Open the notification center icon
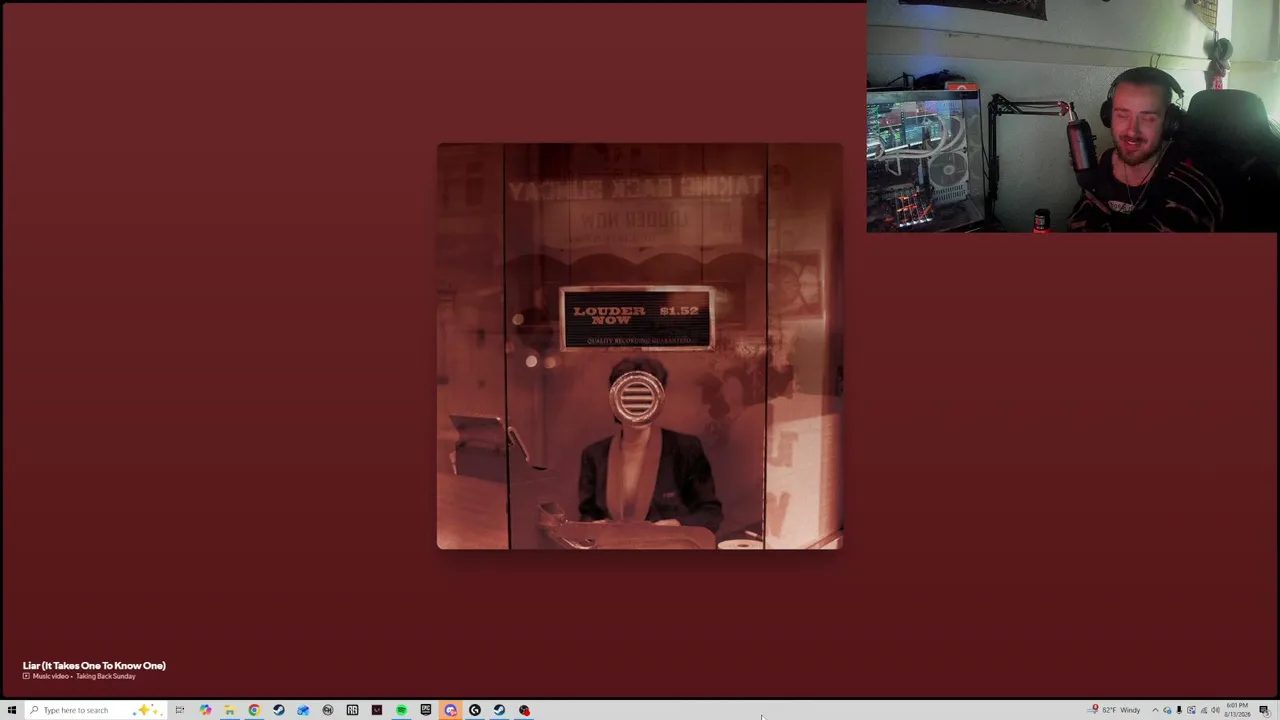1280x720 pixels. [x=1264, y=710]
